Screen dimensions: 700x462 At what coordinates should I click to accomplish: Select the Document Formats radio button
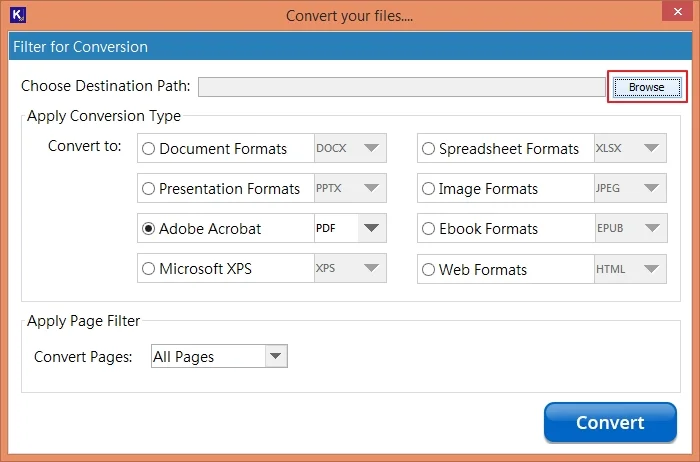click(148, 148)
